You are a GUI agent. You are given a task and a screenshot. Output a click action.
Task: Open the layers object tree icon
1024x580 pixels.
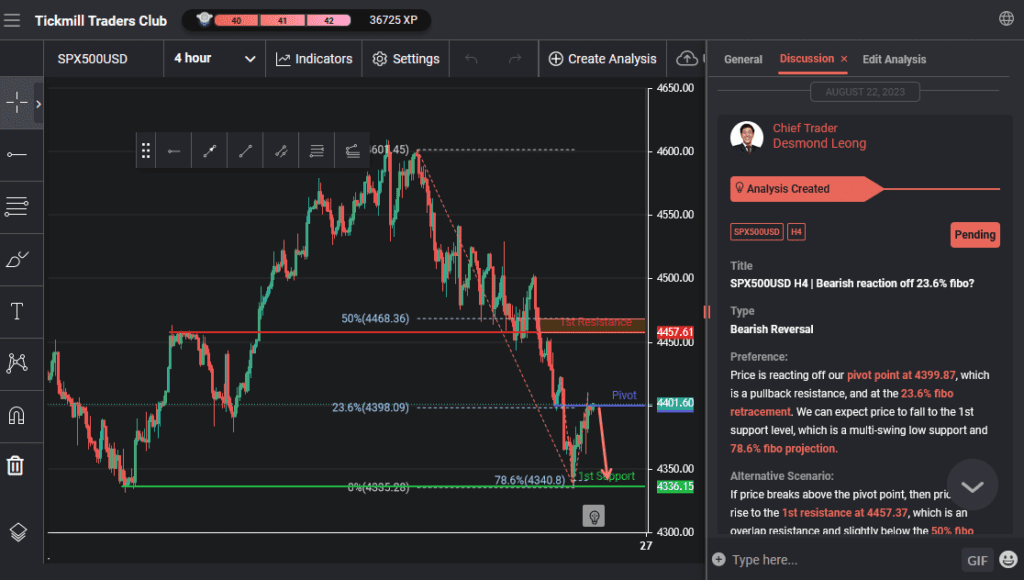pyautogui.click(x=18, y=532)
